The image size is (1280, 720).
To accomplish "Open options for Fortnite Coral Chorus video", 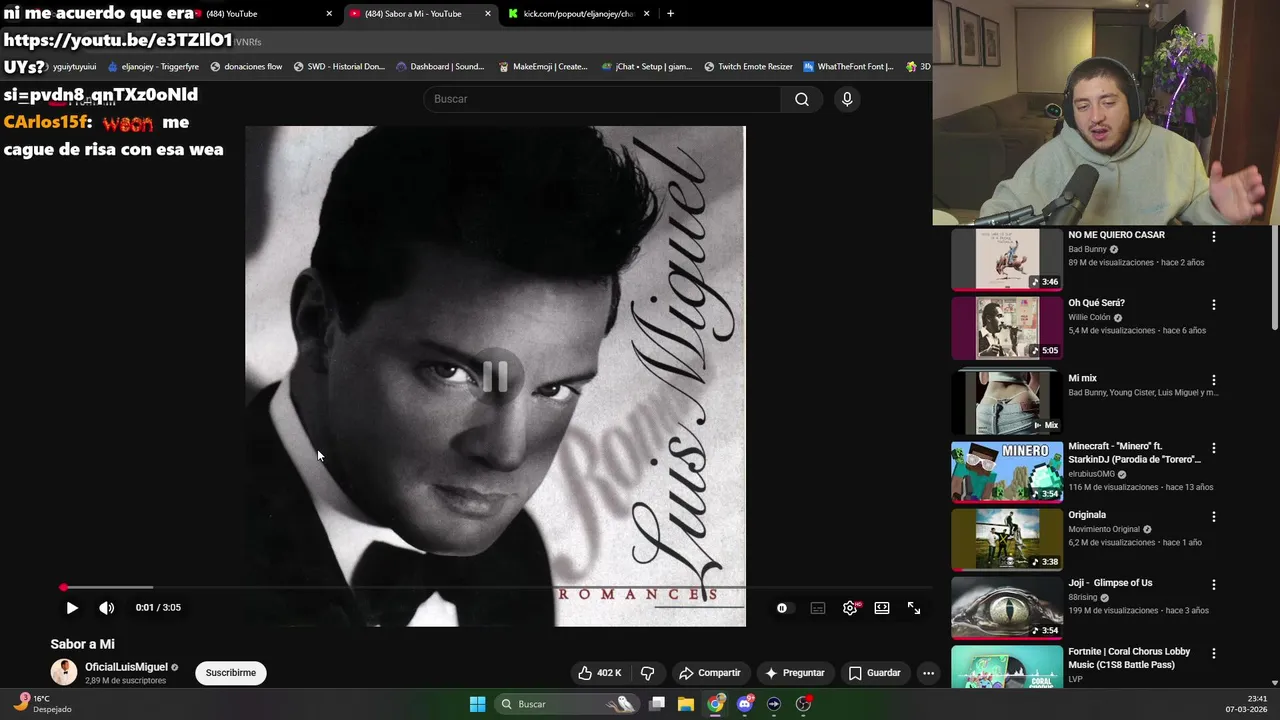I will tap(1214, 654).
